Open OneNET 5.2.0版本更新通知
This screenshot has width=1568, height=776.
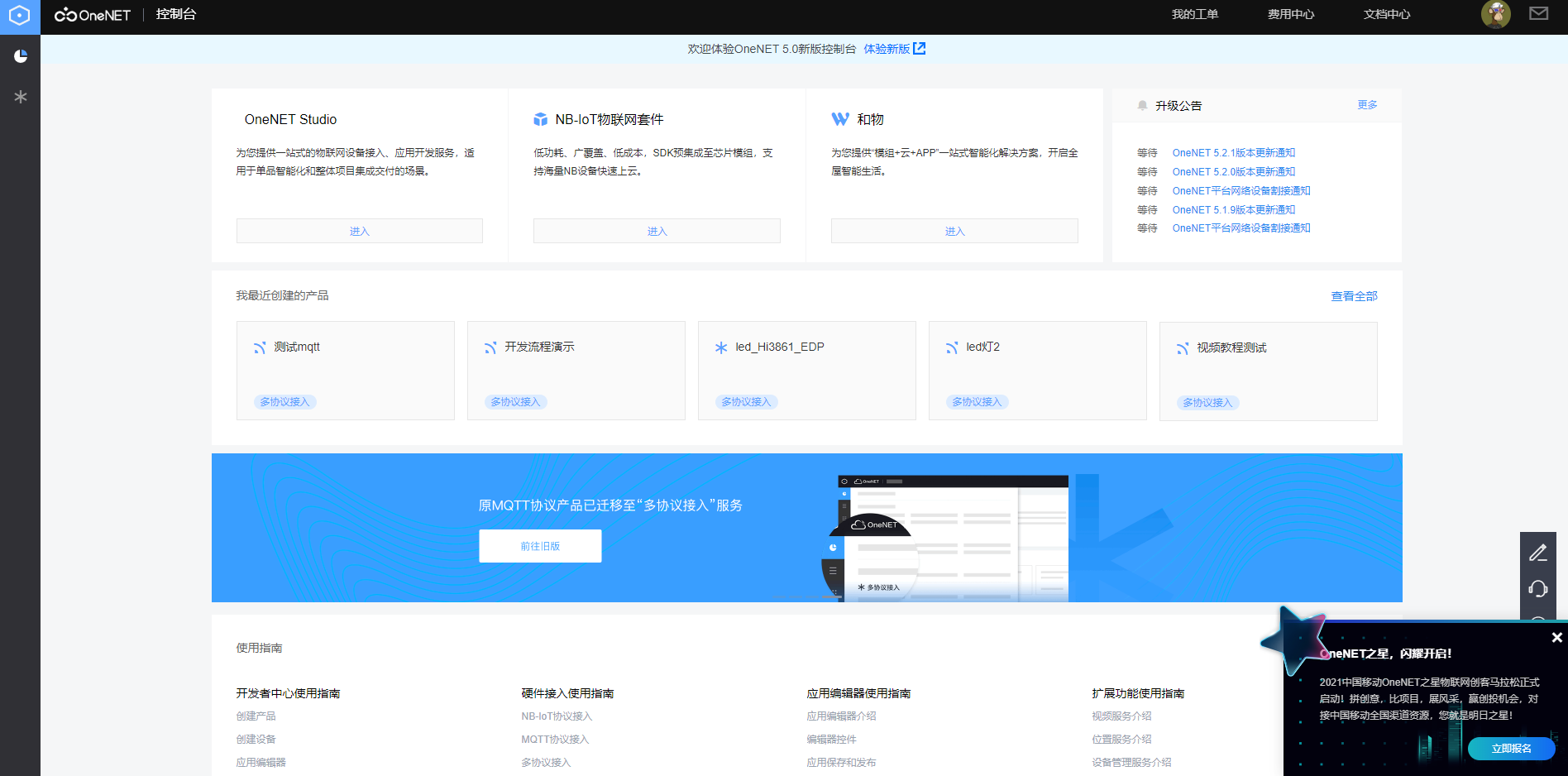(1233, 172)
